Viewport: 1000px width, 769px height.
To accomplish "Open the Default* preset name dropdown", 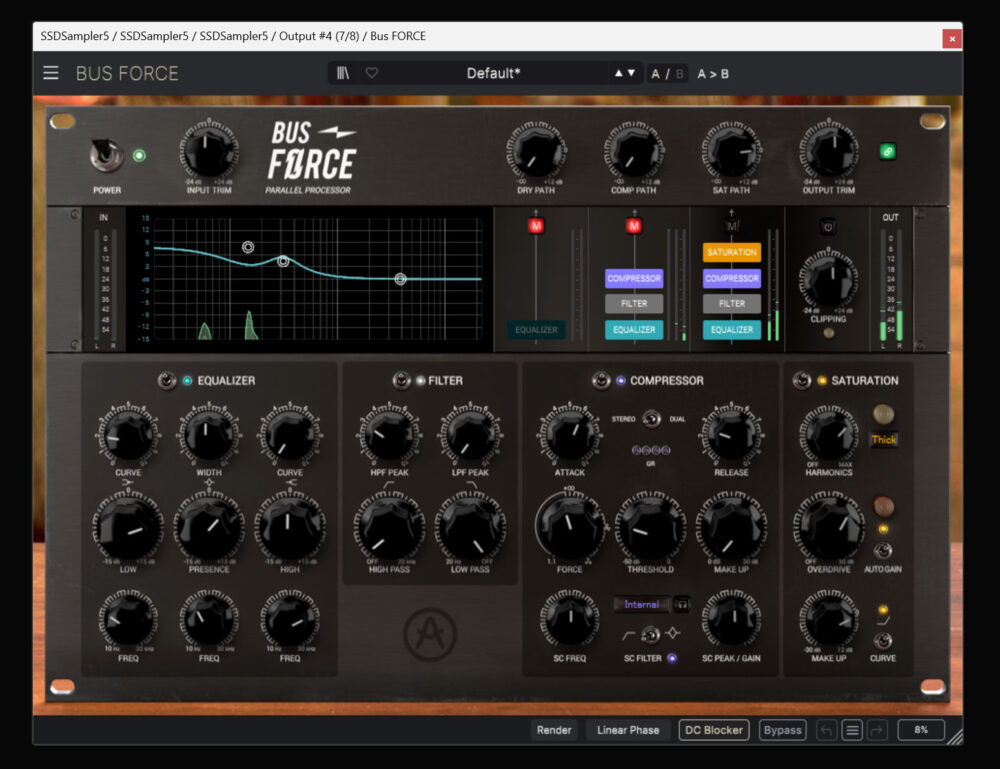I will click(493, 73).
